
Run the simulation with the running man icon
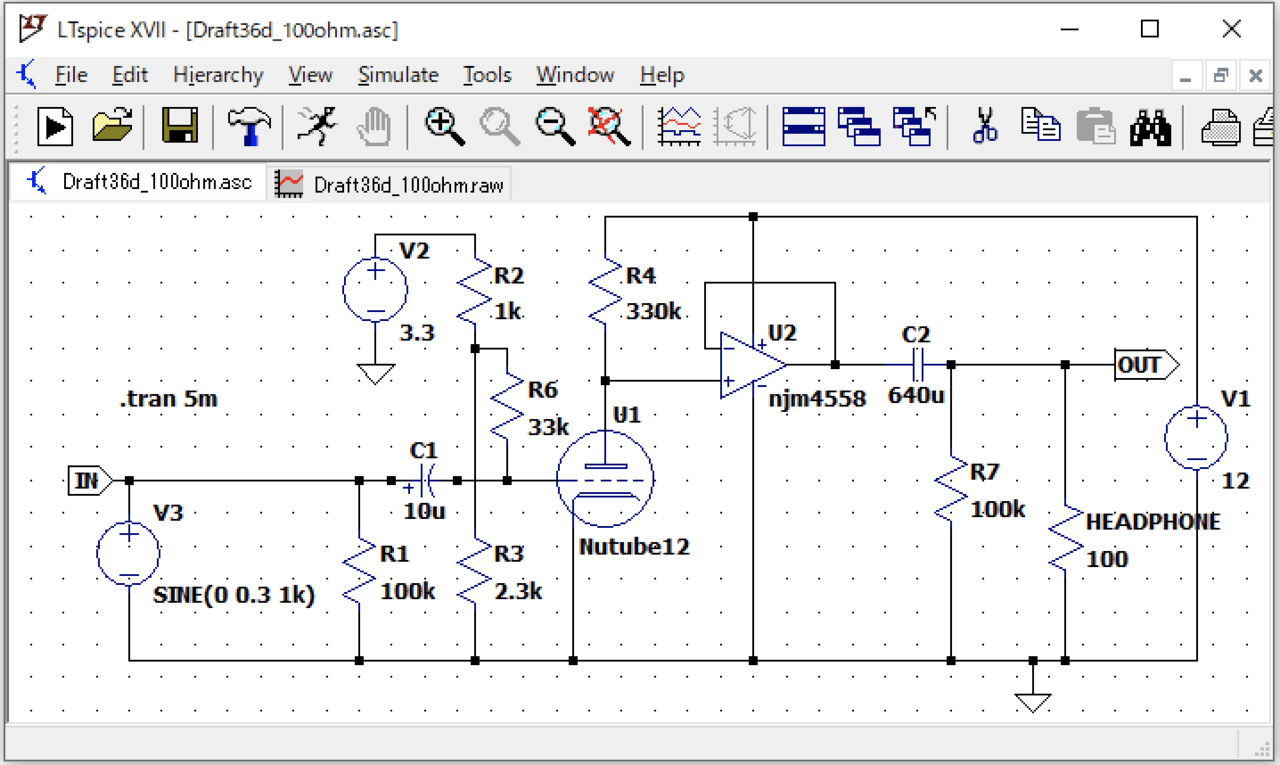coord(317,126)
